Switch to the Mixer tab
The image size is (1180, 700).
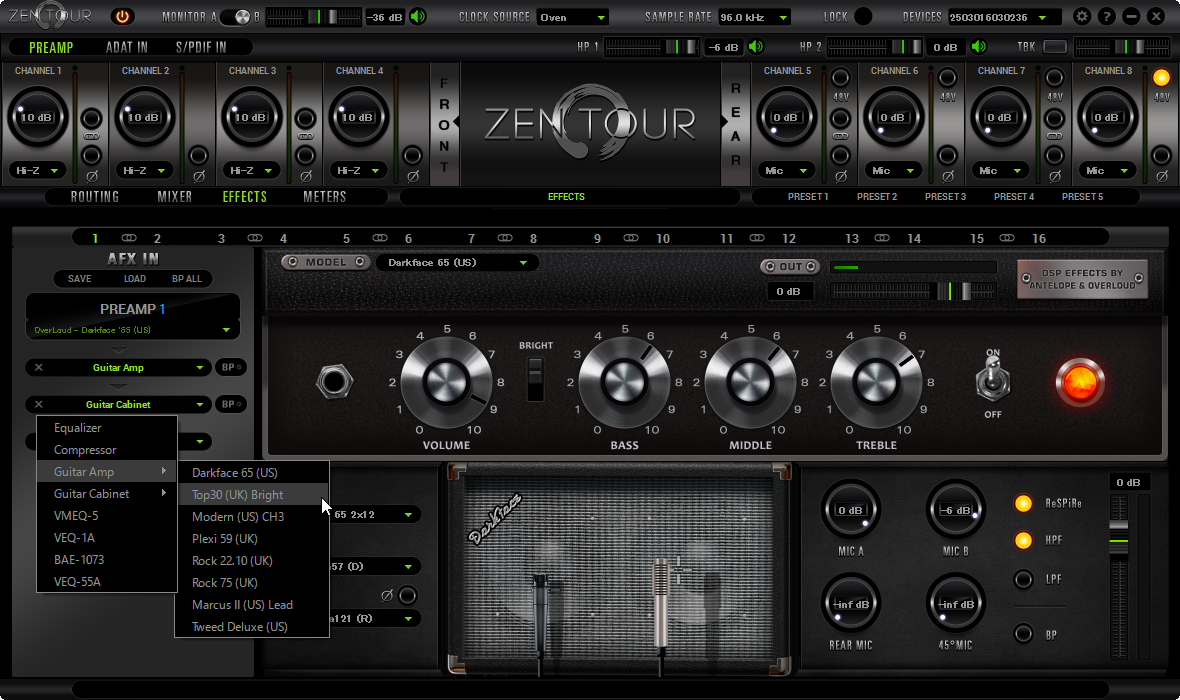click(175, 196)
